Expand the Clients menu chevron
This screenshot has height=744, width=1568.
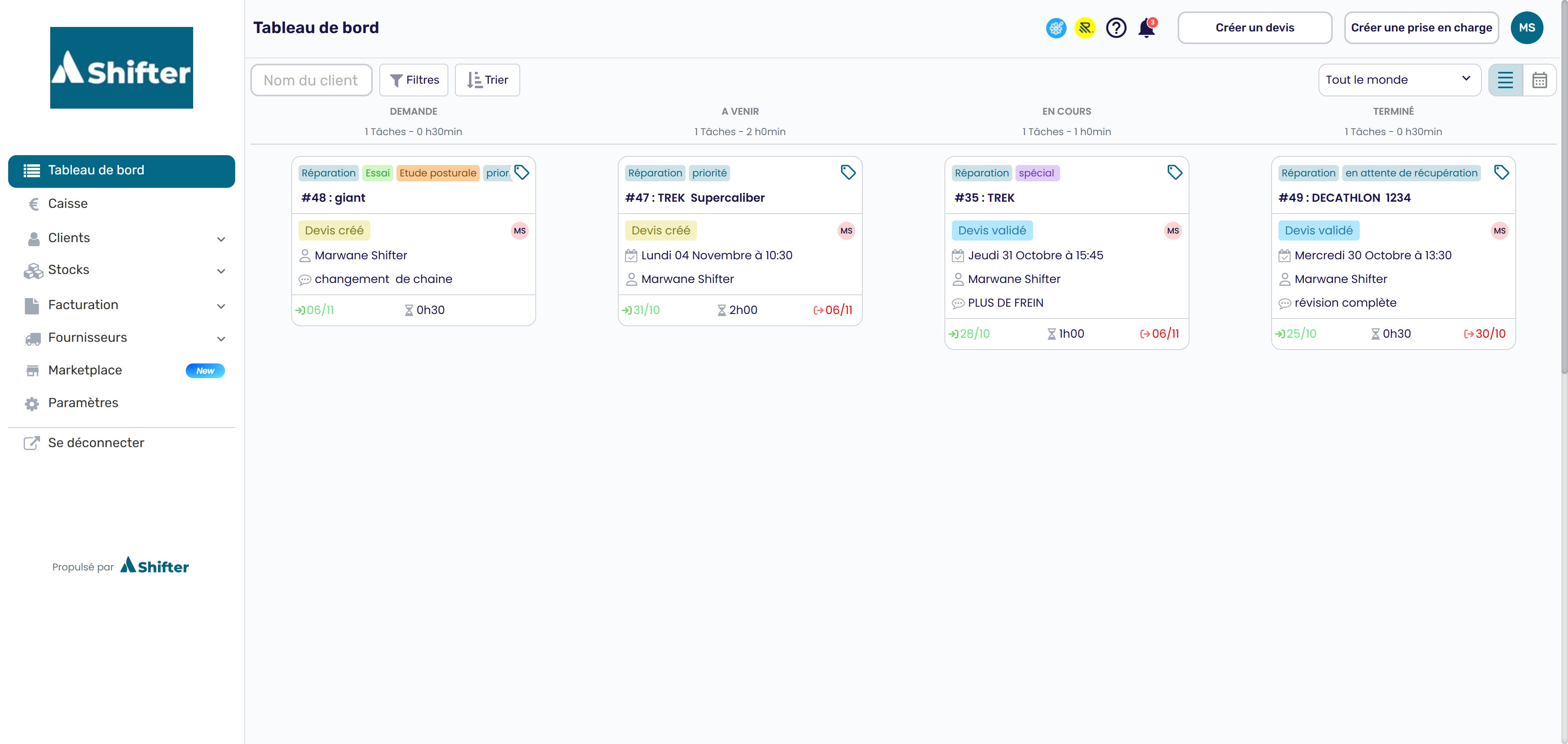tap(221, 239)
